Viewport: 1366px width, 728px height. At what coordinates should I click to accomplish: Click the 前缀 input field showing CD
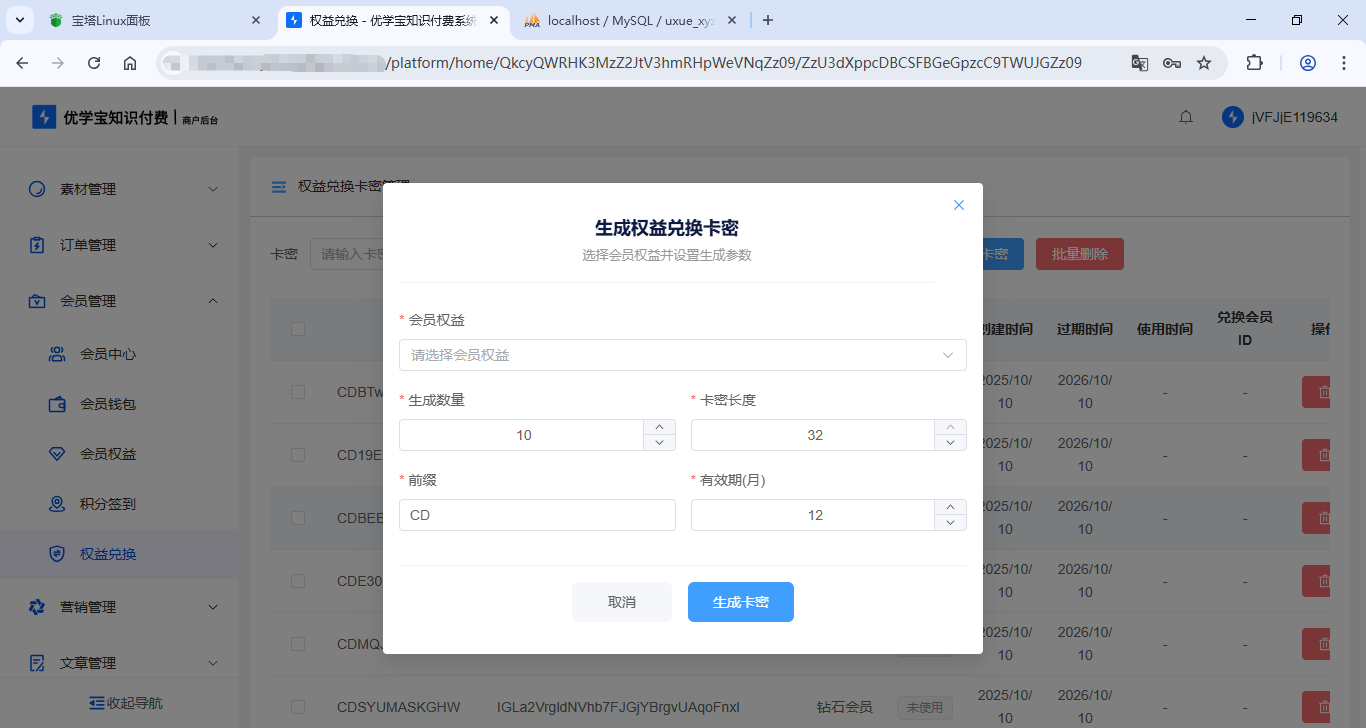537,514
